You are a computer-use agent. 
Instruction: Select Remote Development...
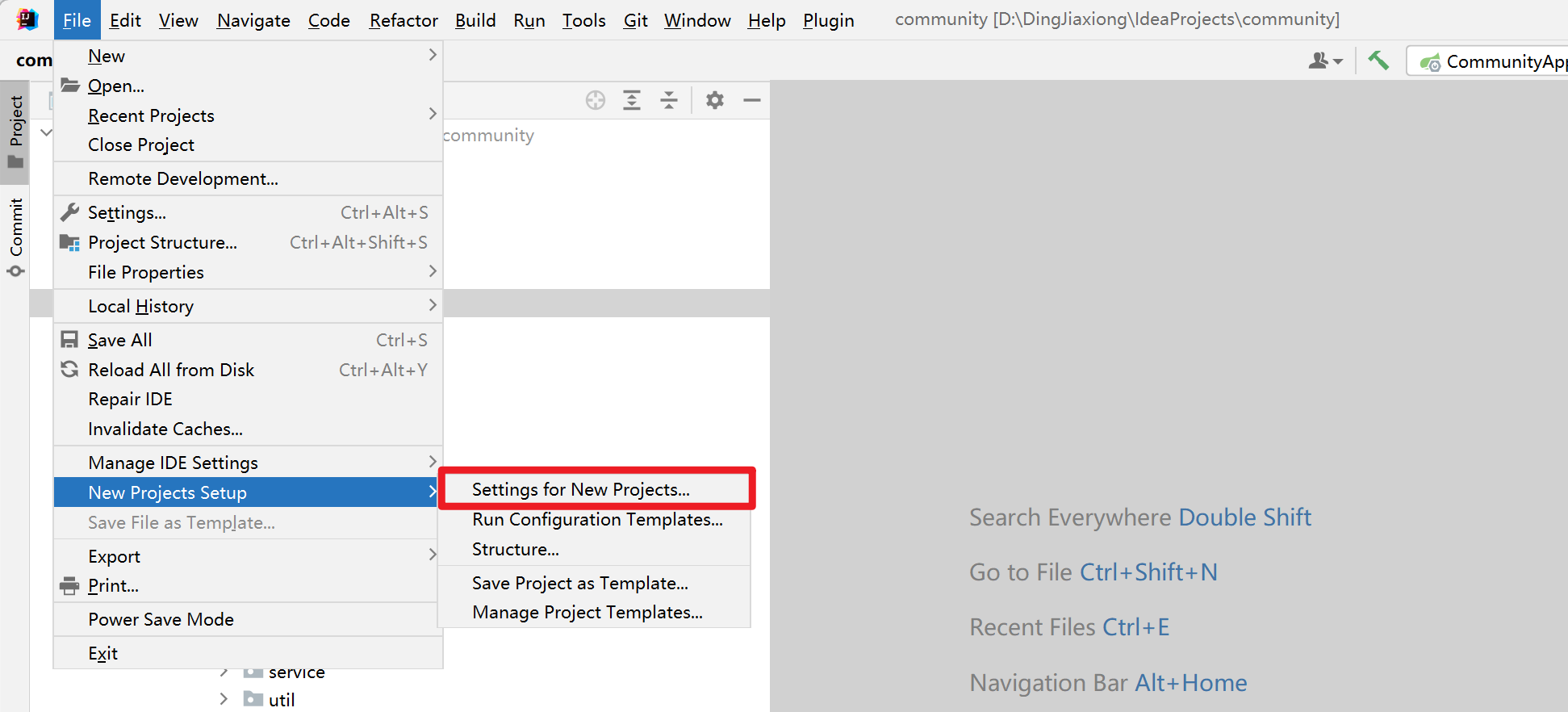click(248, 178)
